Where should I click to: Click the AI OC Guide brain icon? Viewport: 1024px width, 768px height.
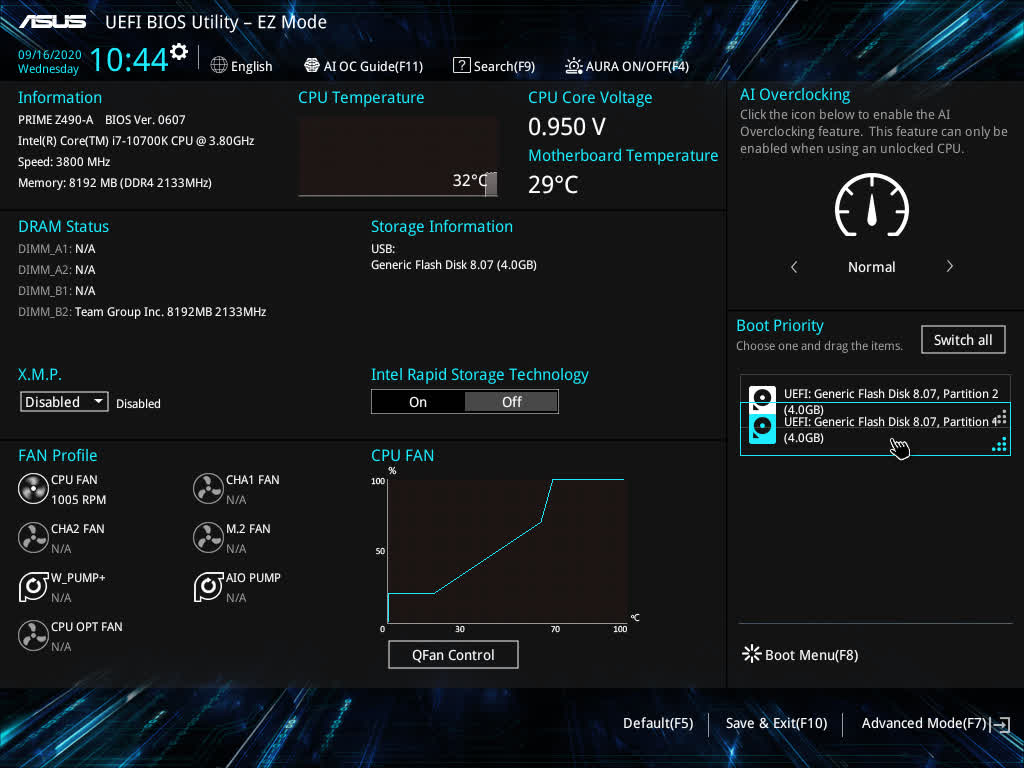(312, 65)
